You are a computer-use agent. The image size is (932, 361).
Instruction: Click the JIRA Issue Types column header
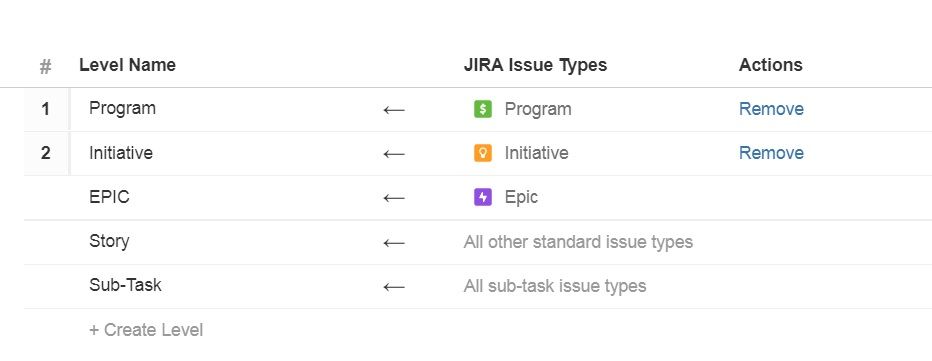point(535,65)
